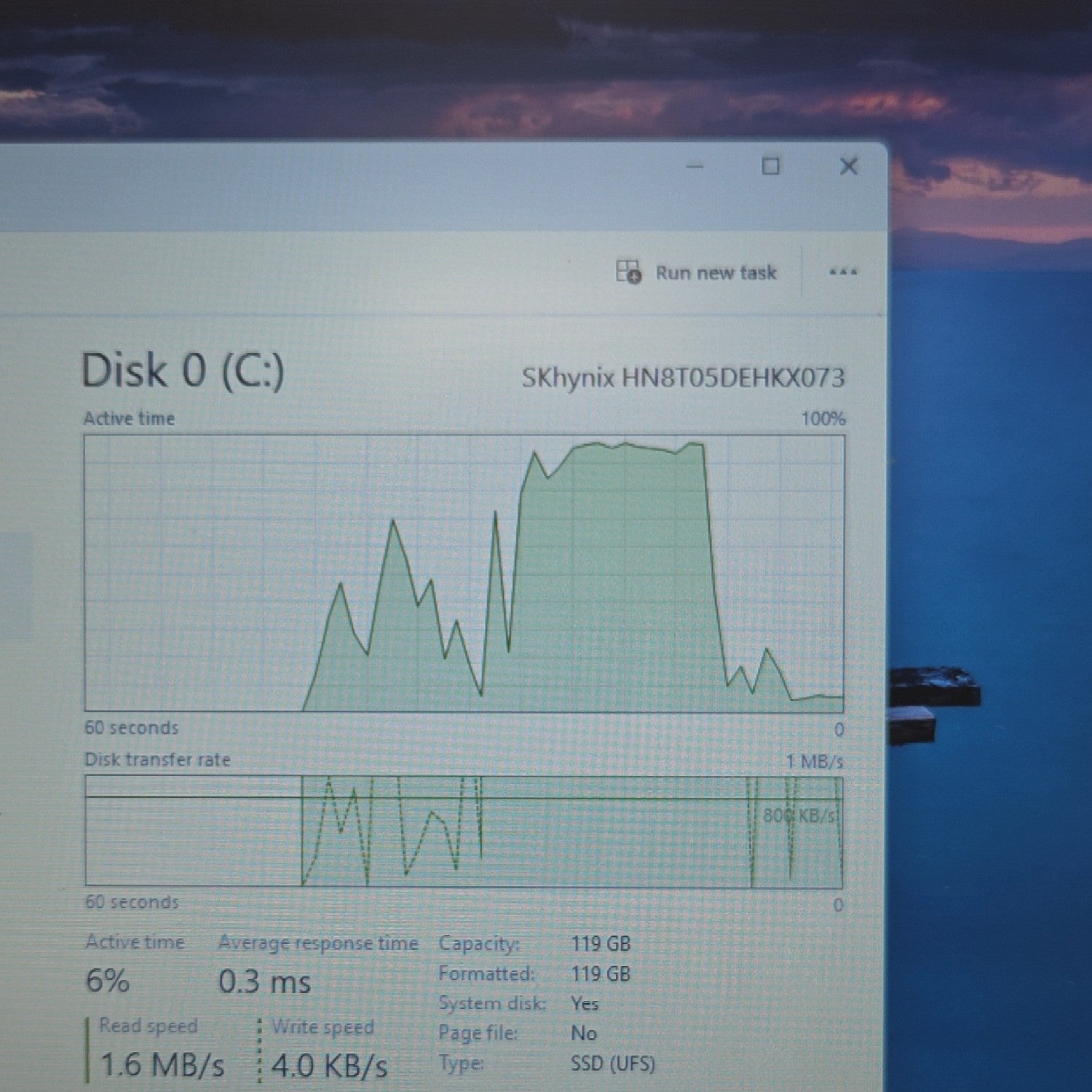This screenshot has height=1092, width=1092.
Task: Click the System disk value Yes
Action: pyautogui.click(x=585, y=1004)
